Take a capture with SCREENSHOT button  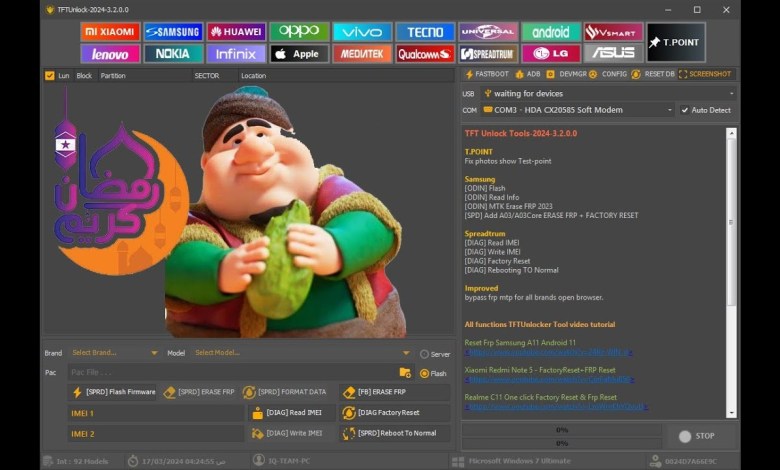pyautogui.click(x=705, y=74)
